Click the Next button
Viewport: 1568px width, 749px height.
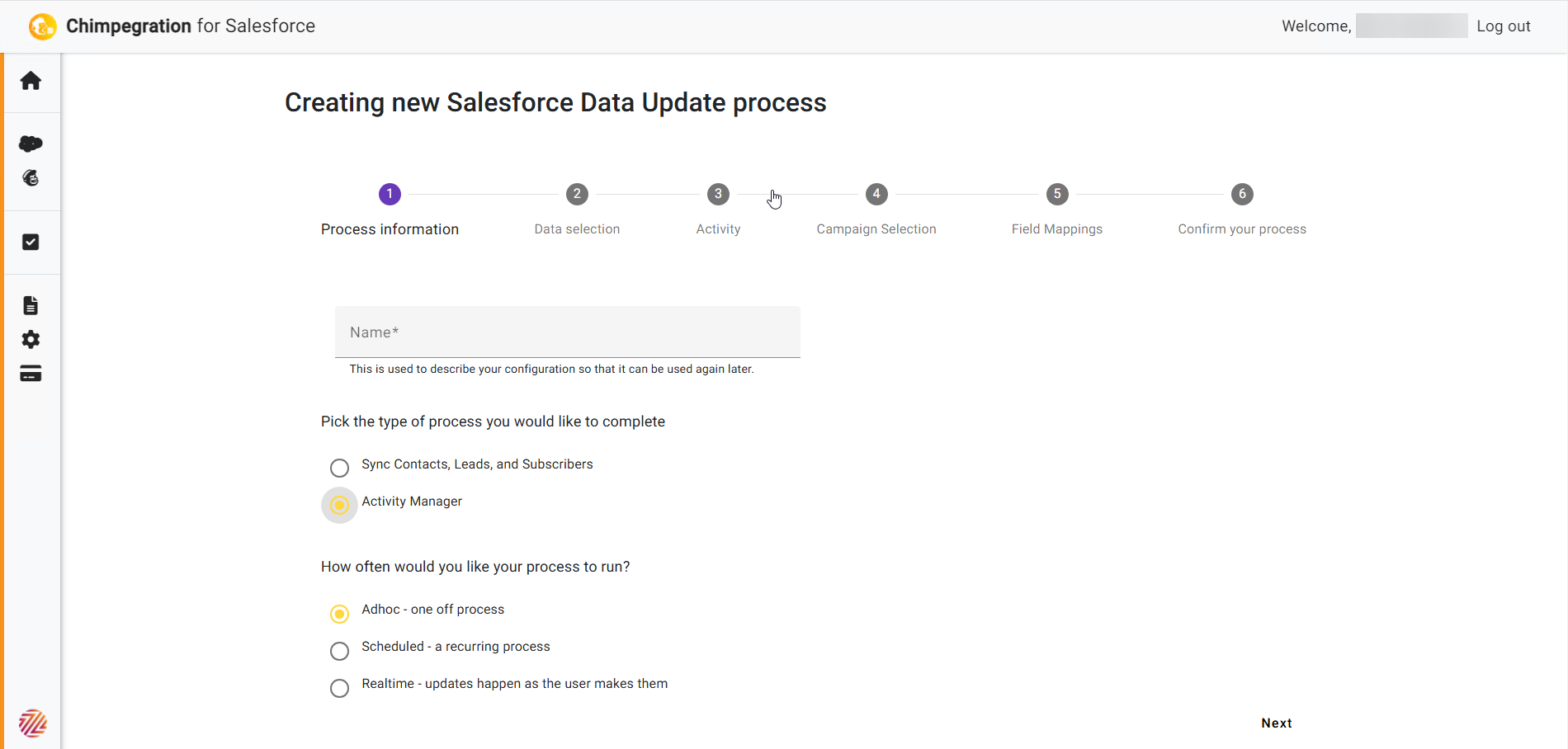click(1277, 723)
